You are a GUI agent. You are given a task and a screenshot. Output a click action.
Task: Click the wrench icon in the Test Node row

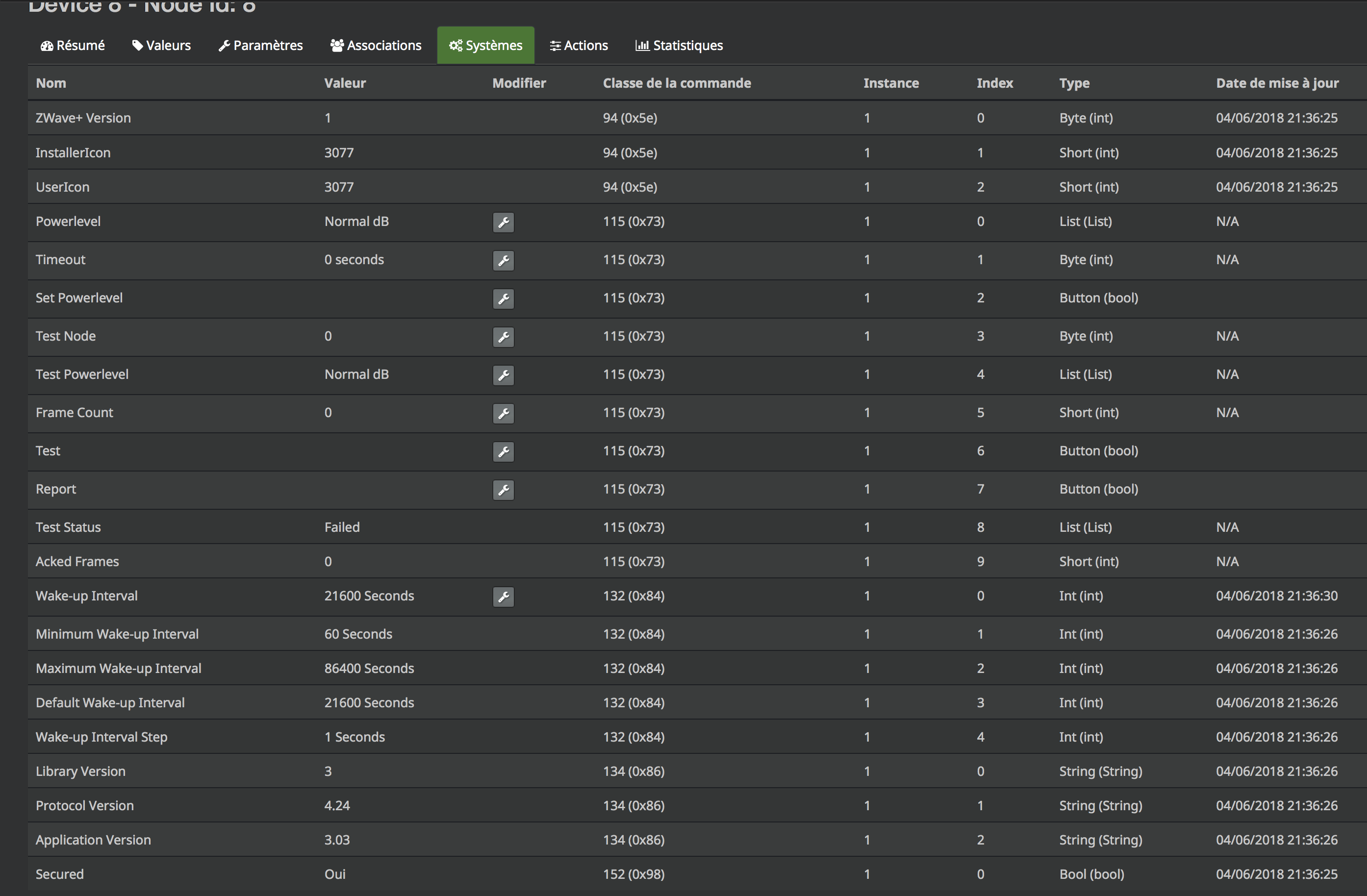[x=503, y=337]
